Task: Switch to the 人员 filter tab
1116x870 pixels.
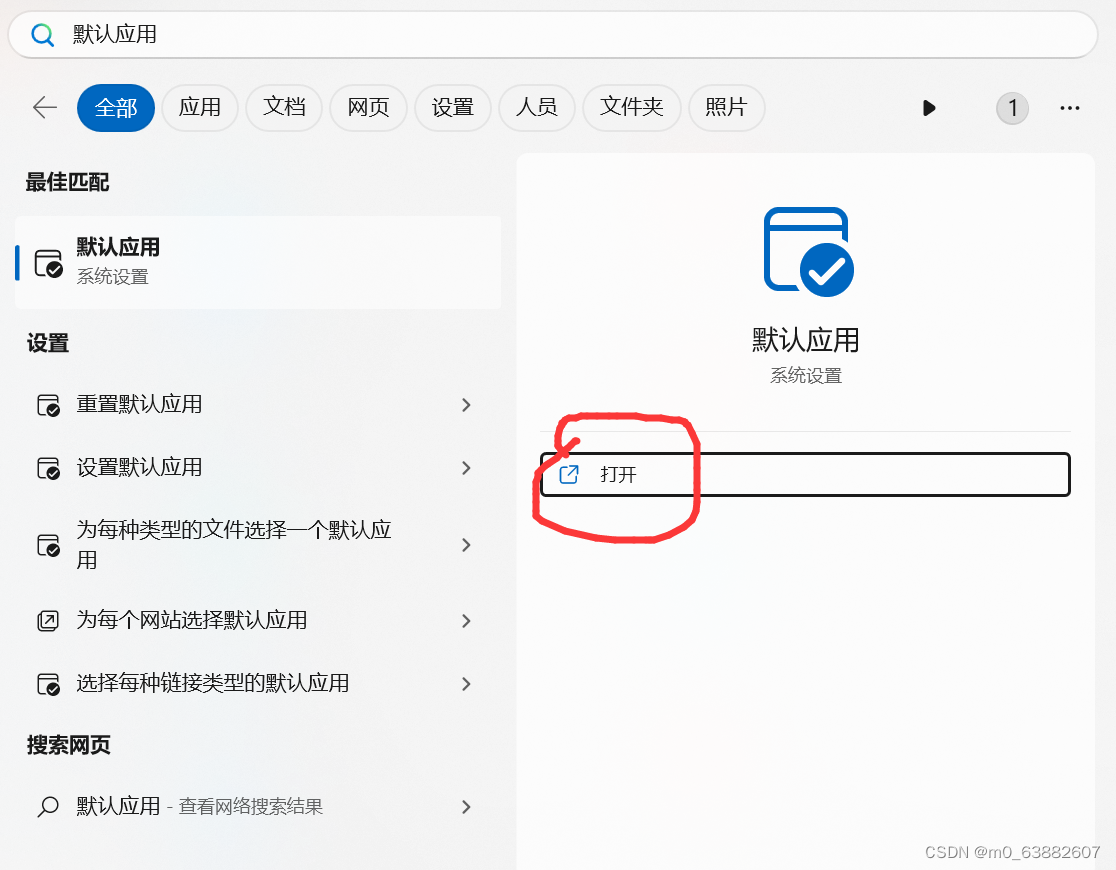Action: click(537, 108)
